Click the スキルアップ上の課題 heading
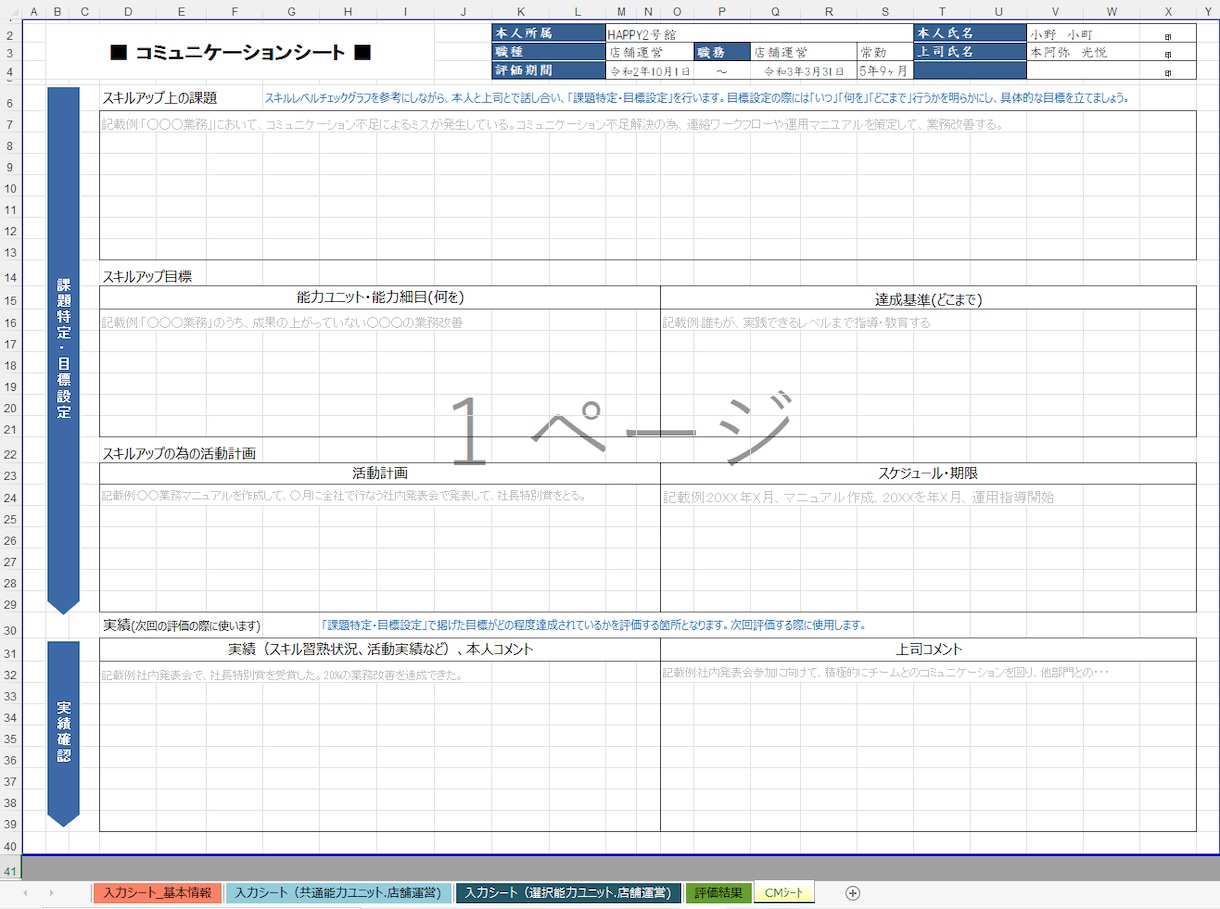Screen dimensions: 1220x909 click(160, 98)
